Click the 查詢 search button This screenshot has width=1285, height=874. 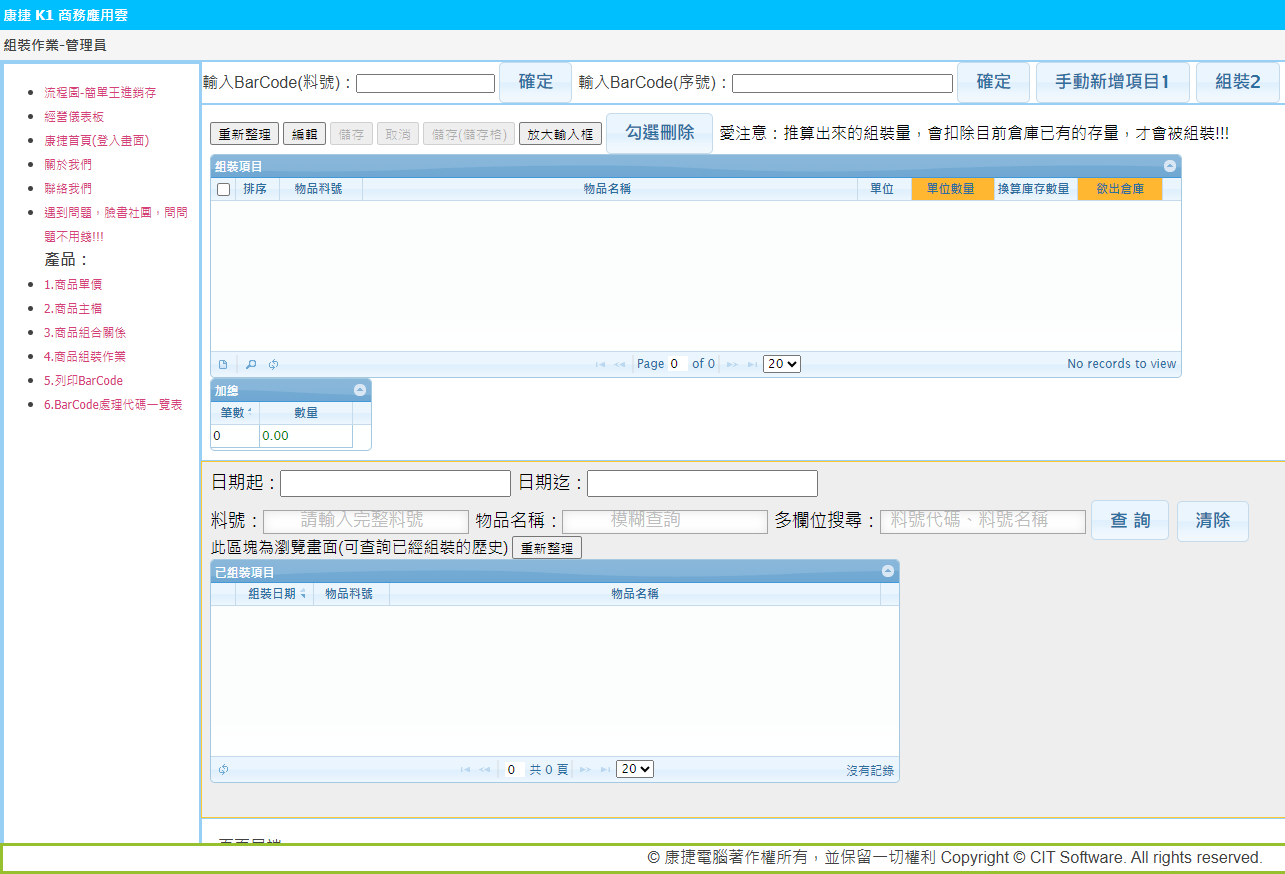pyautogui.click(x=1129, y=521)
